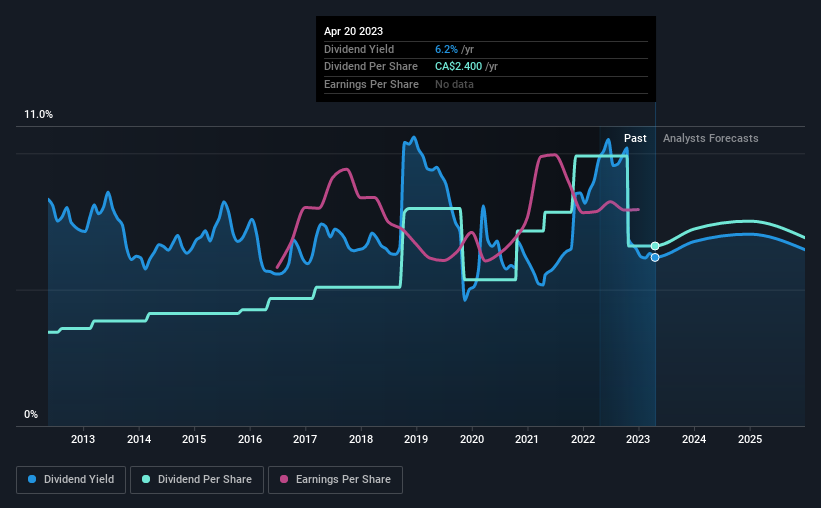821x508 pixels.
Task: Select the 2019 year on the timeline axis
Action: [416, 439]
